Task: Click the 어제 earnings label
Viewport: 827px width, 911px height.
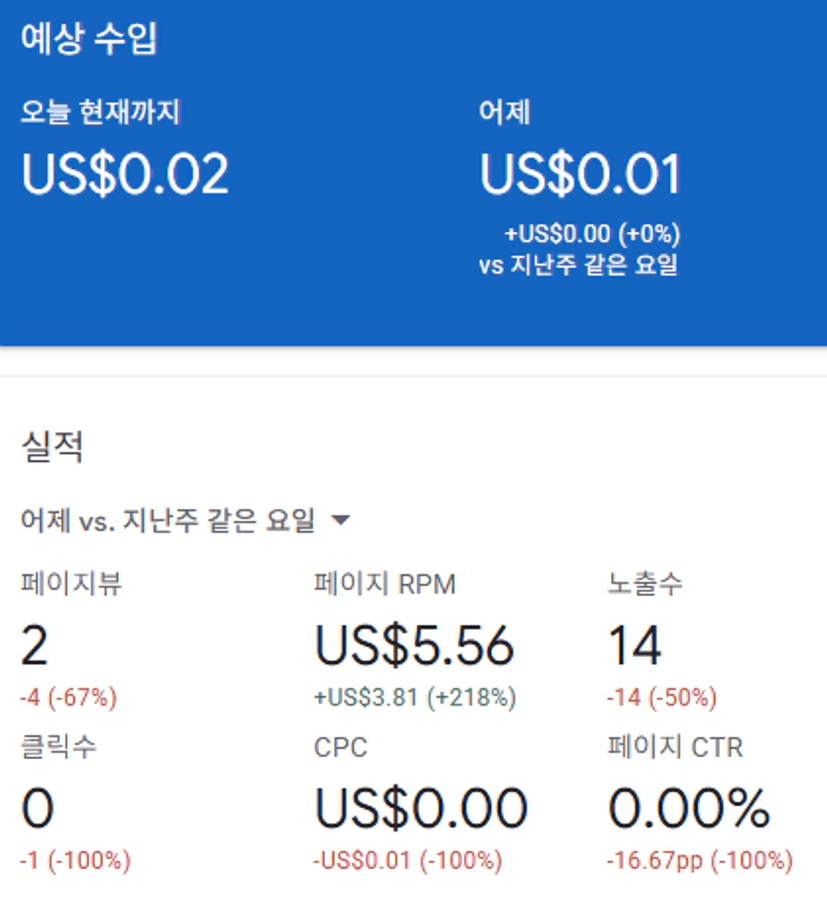Action: click(504, 112)
